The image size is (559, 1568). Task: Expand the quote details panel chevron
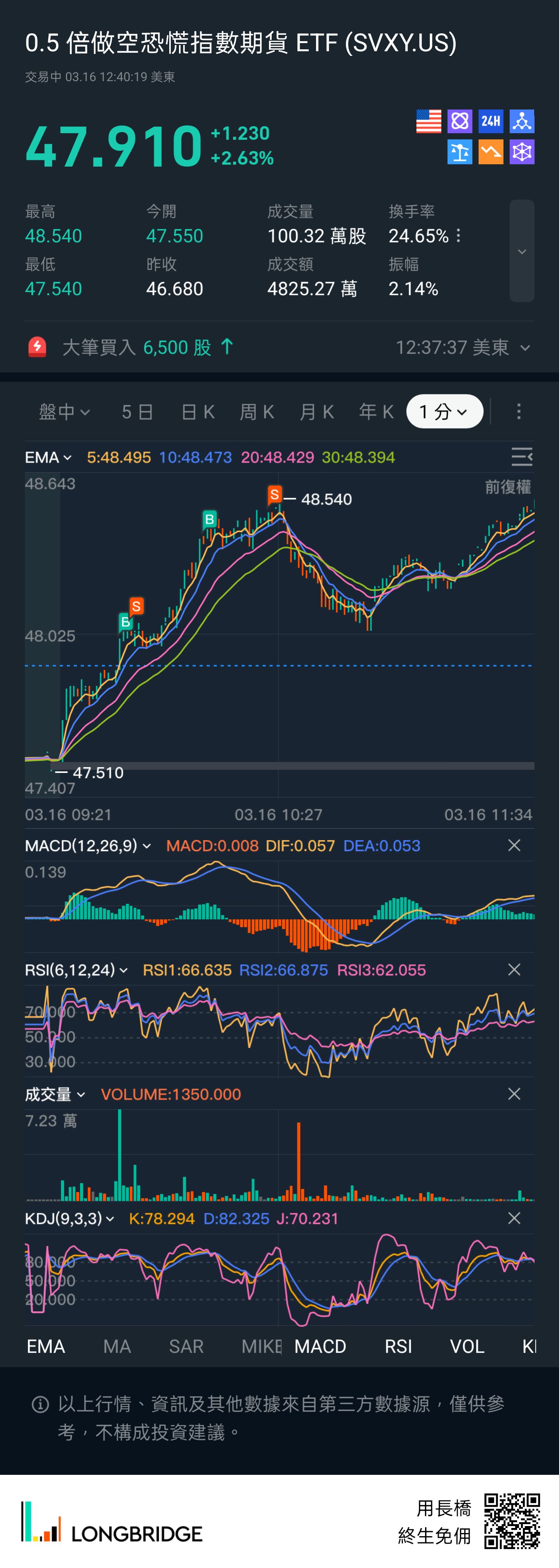522,252
